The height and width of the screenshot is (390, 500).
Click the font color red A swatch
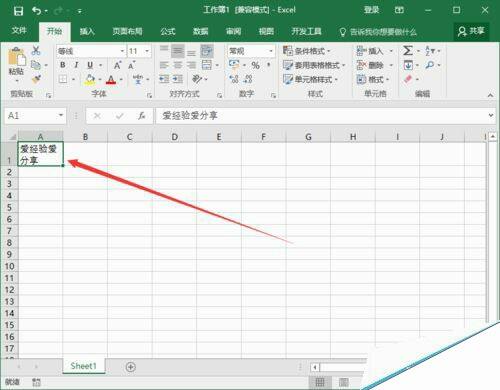[x=111, y=79]
